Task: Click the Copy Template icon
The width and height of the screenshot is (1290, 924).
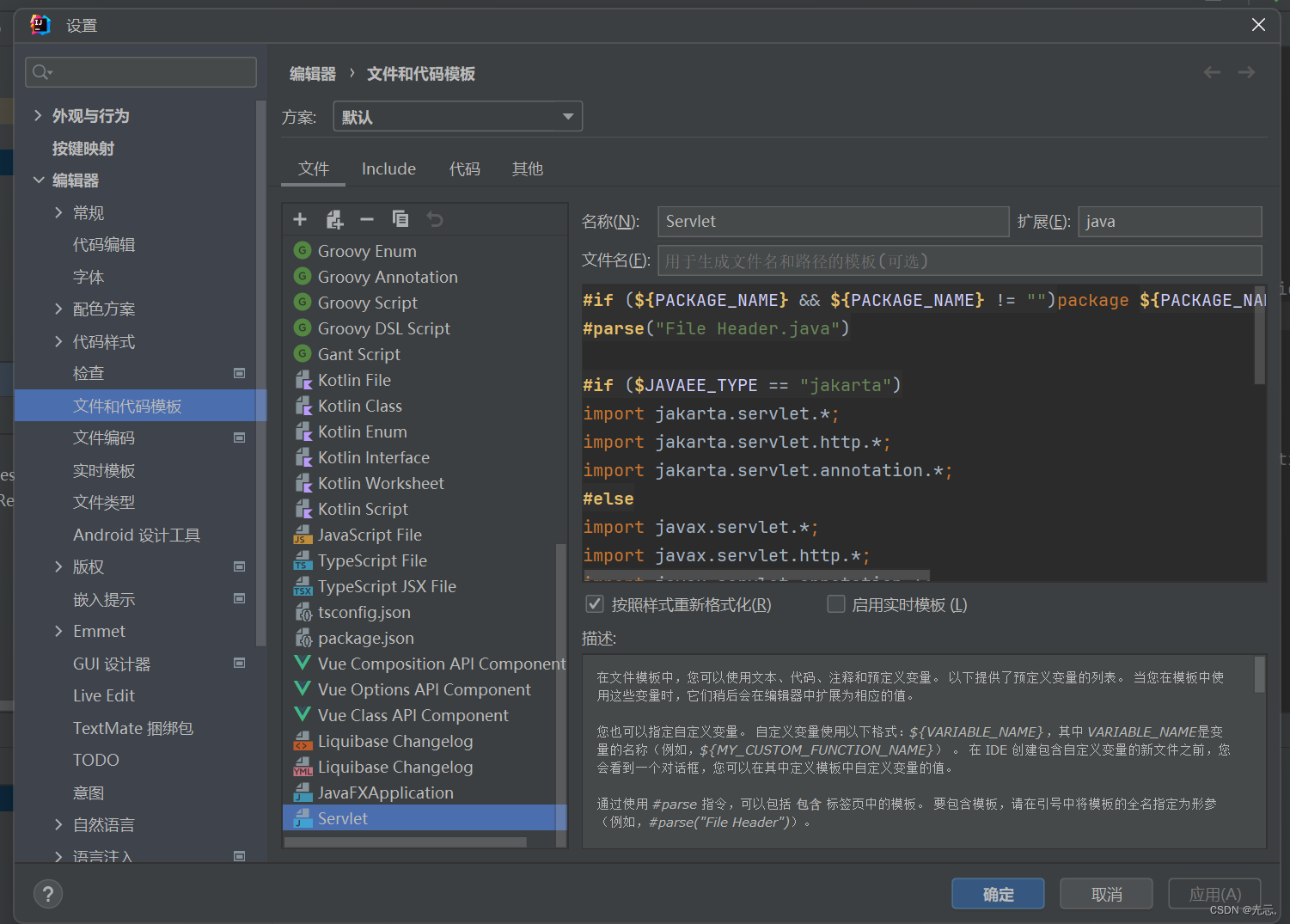Action: pos(400,219)
